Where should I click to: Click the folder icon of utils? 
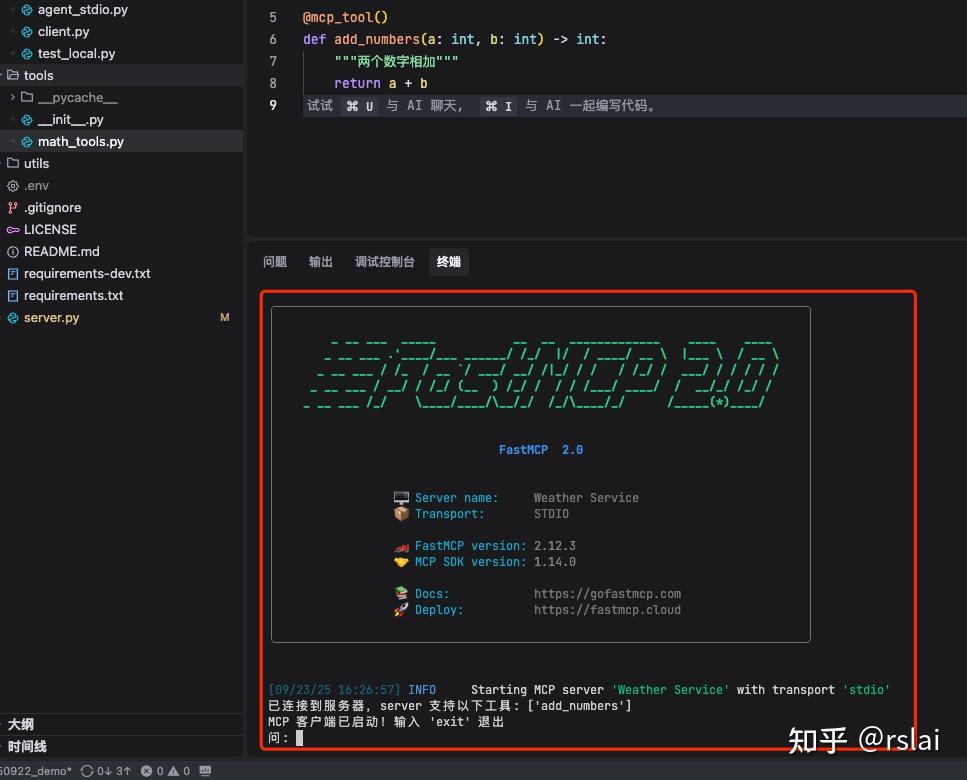(x=12, y=163)
